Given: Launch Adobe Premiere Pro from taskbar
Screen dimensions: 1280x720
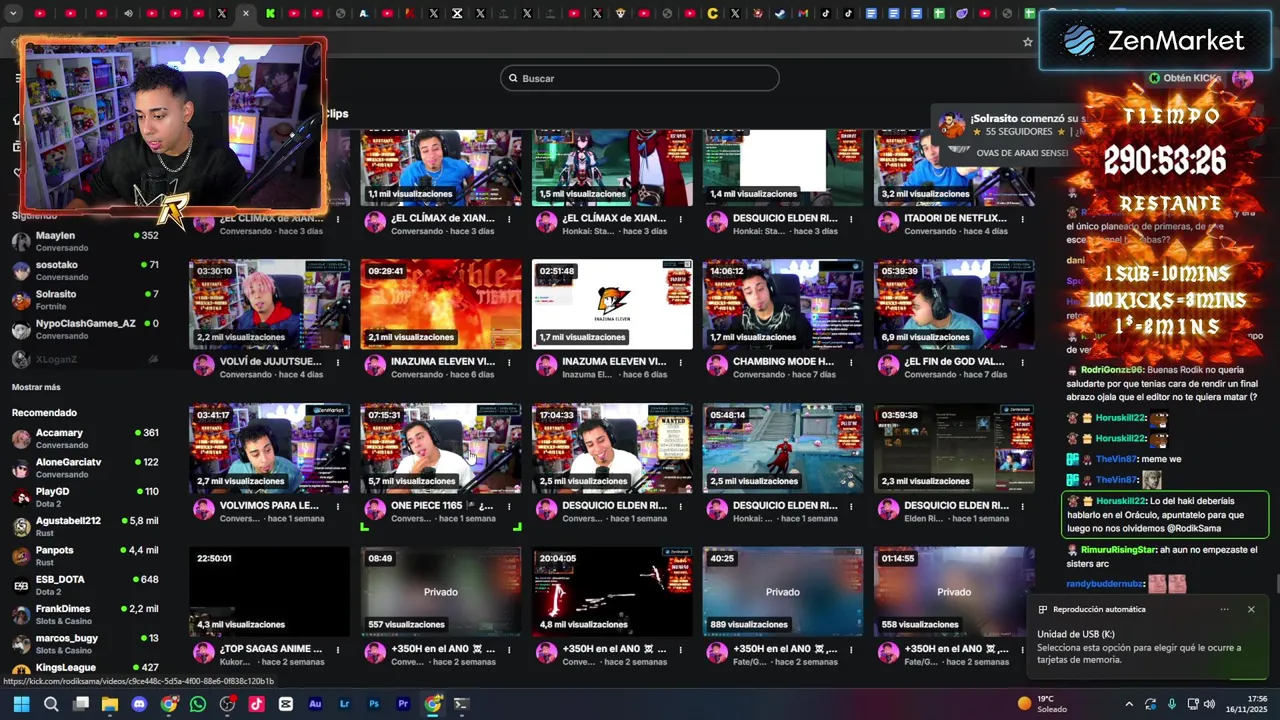Looking at the screenshot, I should tap(403, 704).
